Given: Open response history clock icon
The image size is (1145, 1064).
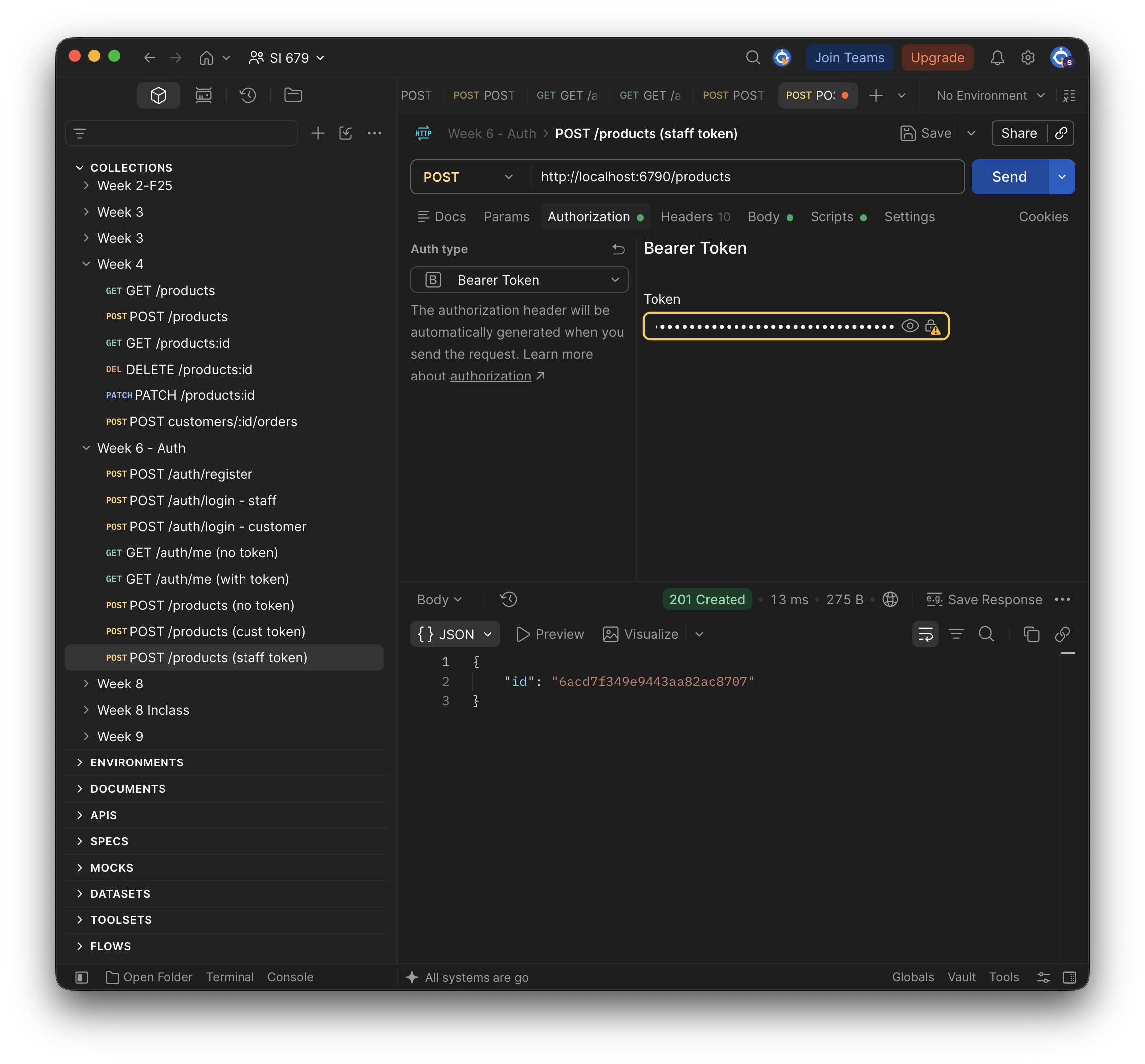Looking at the screenshot, I should coord(509,600).
